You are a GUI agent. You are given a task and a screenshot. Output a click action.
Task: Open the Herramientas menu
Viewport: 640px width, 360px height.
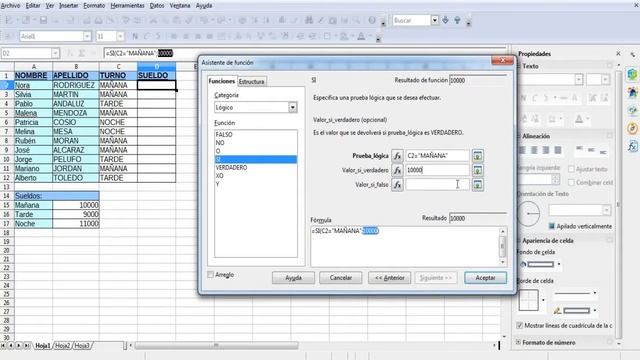tap(127, 6)
